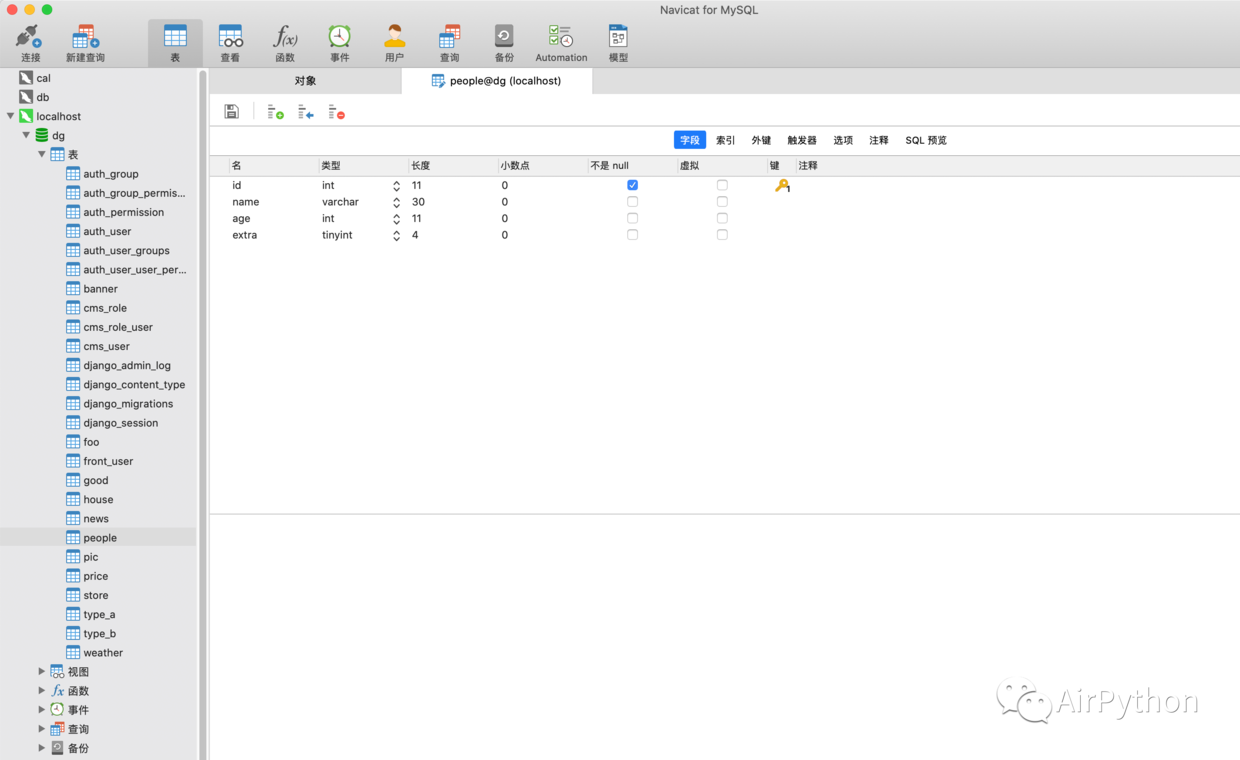Open the 查询 queries toolbar icon

450,43
